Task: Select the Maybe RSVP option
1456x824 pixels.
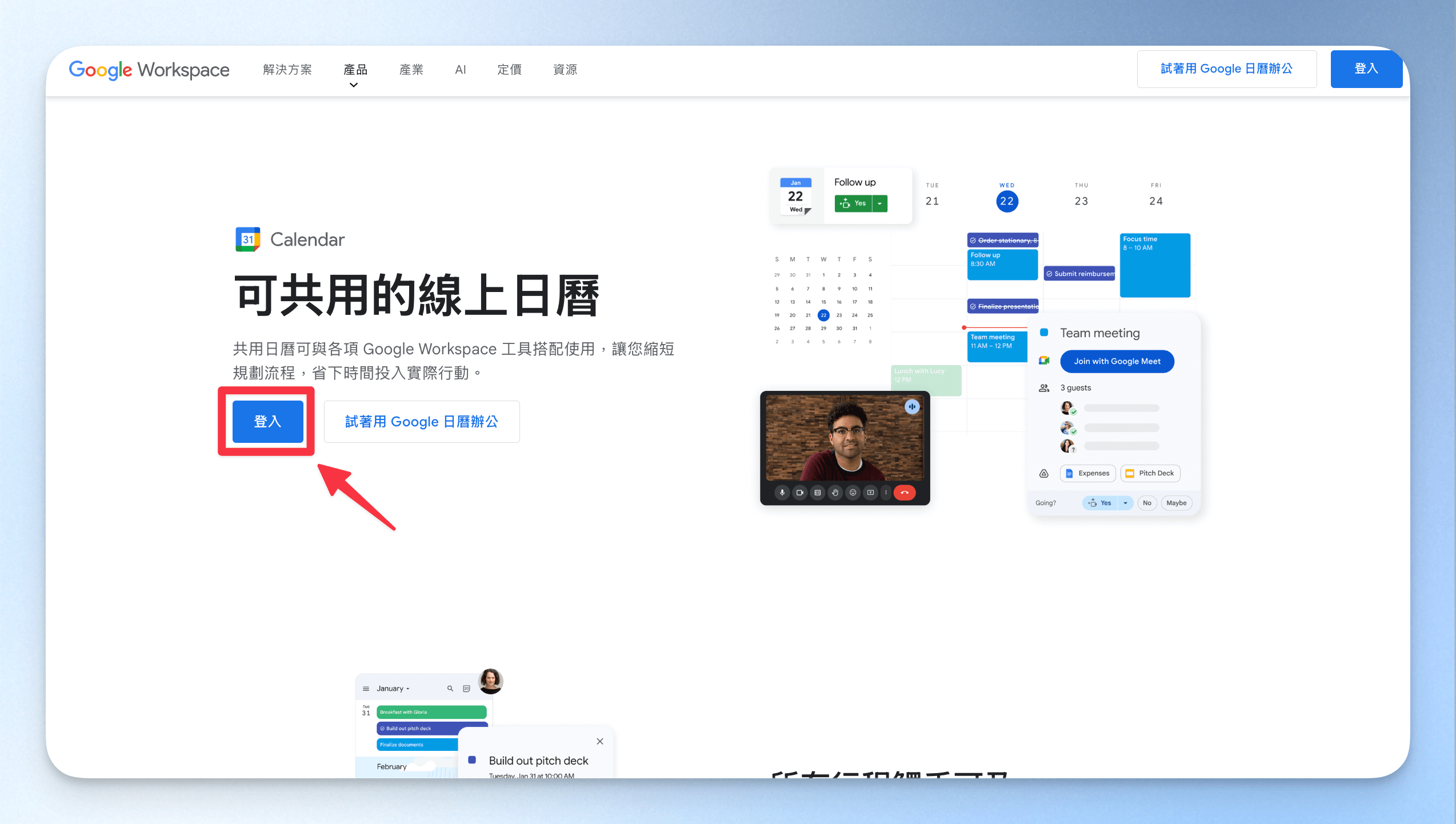Action: pyautogui.click(x=1176, y=503)
